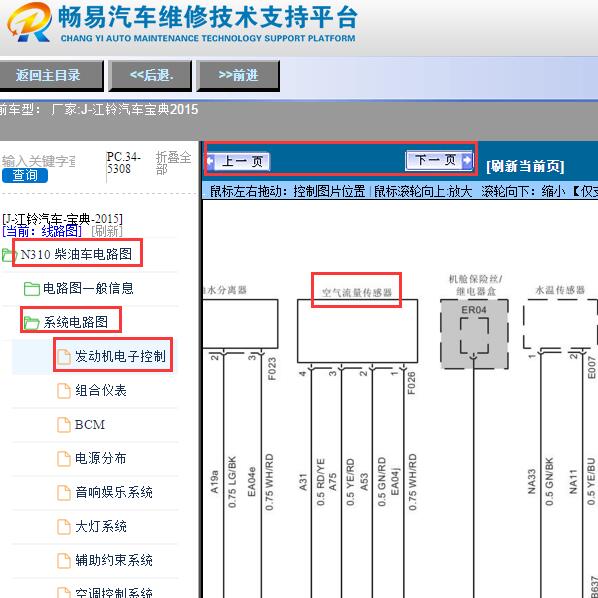Click the left arrow on 上一页 button
The height and width of the screenshot is (598, 598).
point(211,161)
